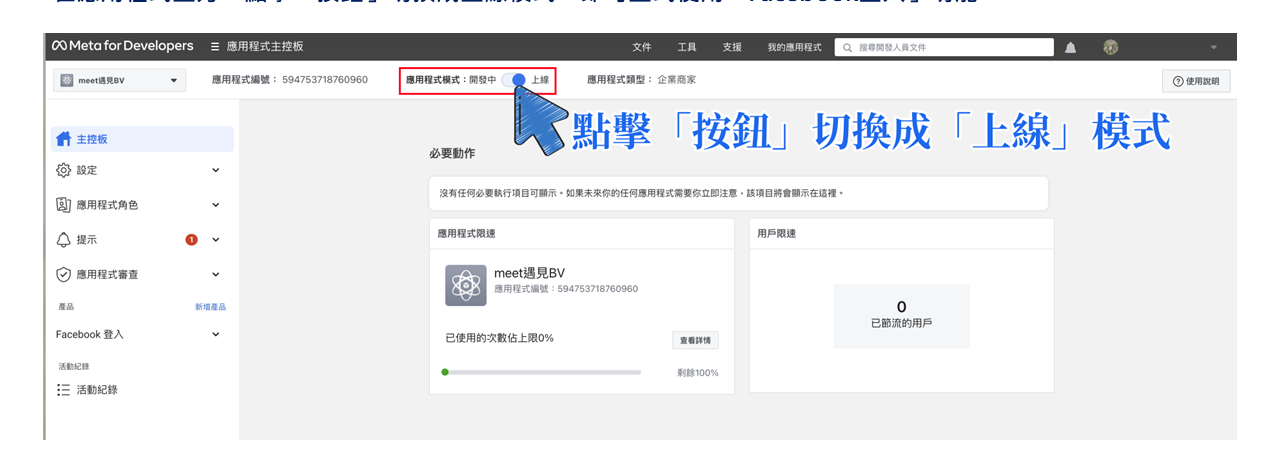Click the 剩餘100% text

[698, 373]
